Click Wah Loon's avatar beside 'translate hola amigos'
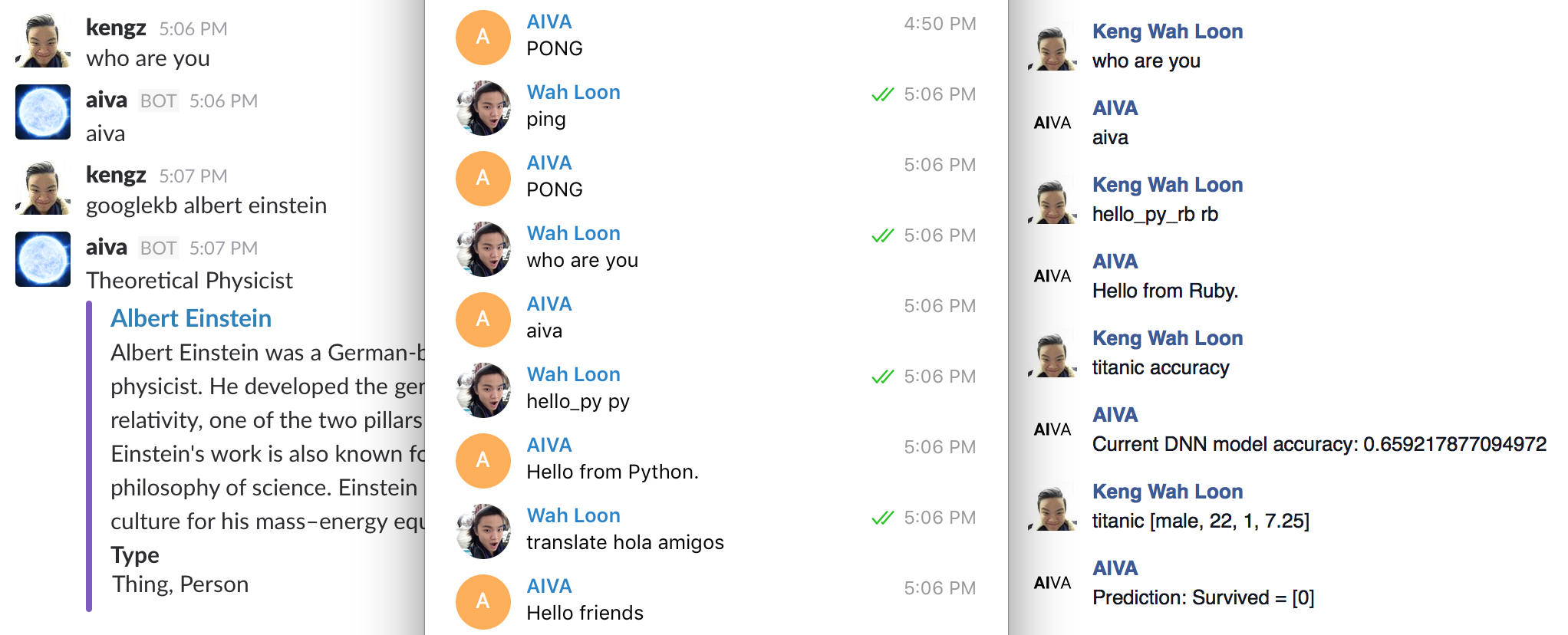 tap(483, 531)
